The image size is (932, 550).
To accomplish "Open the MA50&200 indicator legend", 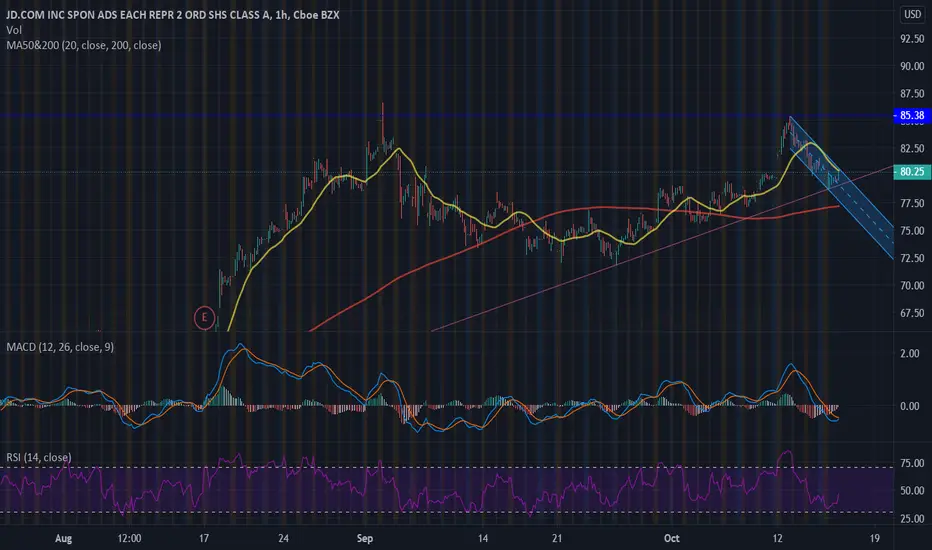I will pos(84,45).
